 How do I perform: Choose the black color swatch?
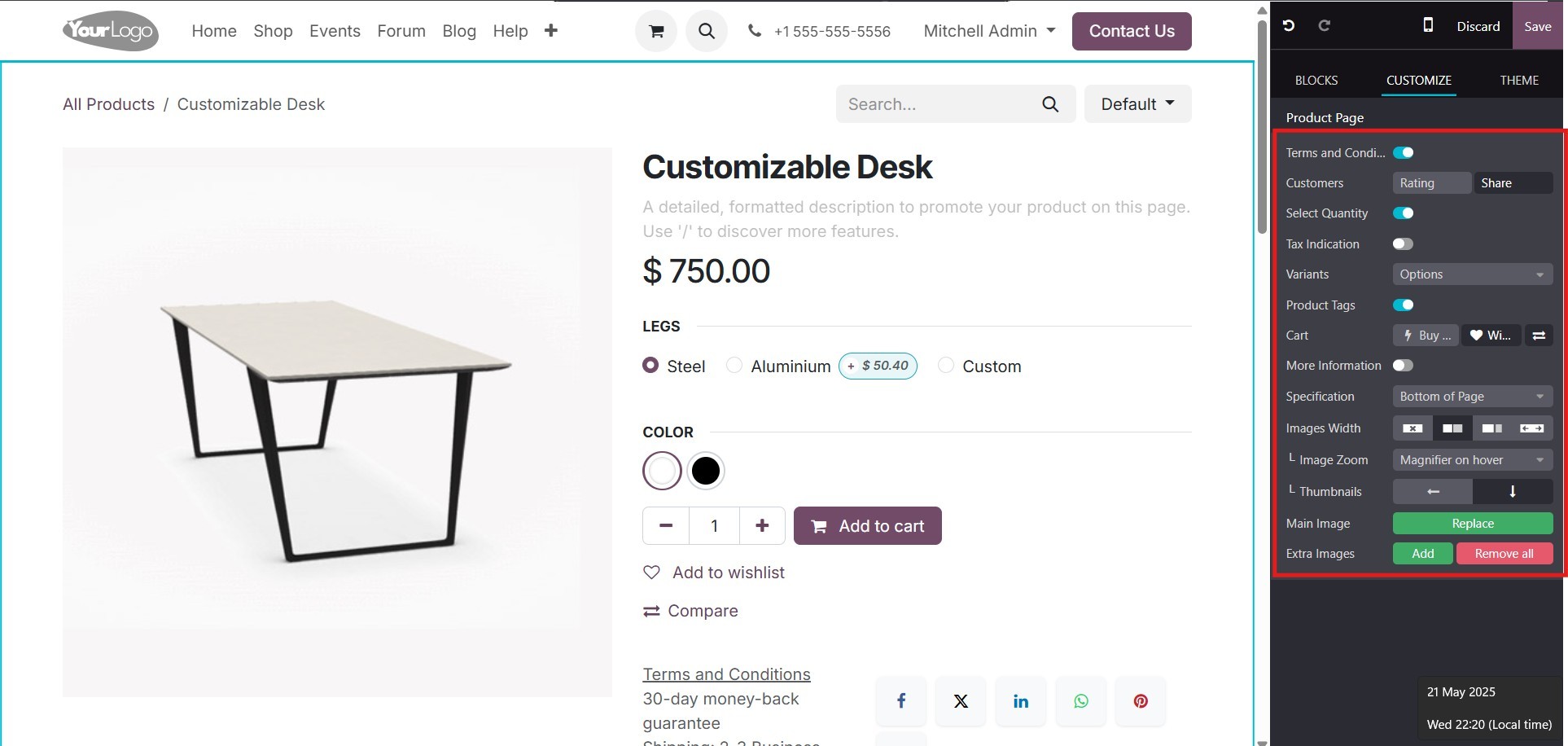click(706, 471)
